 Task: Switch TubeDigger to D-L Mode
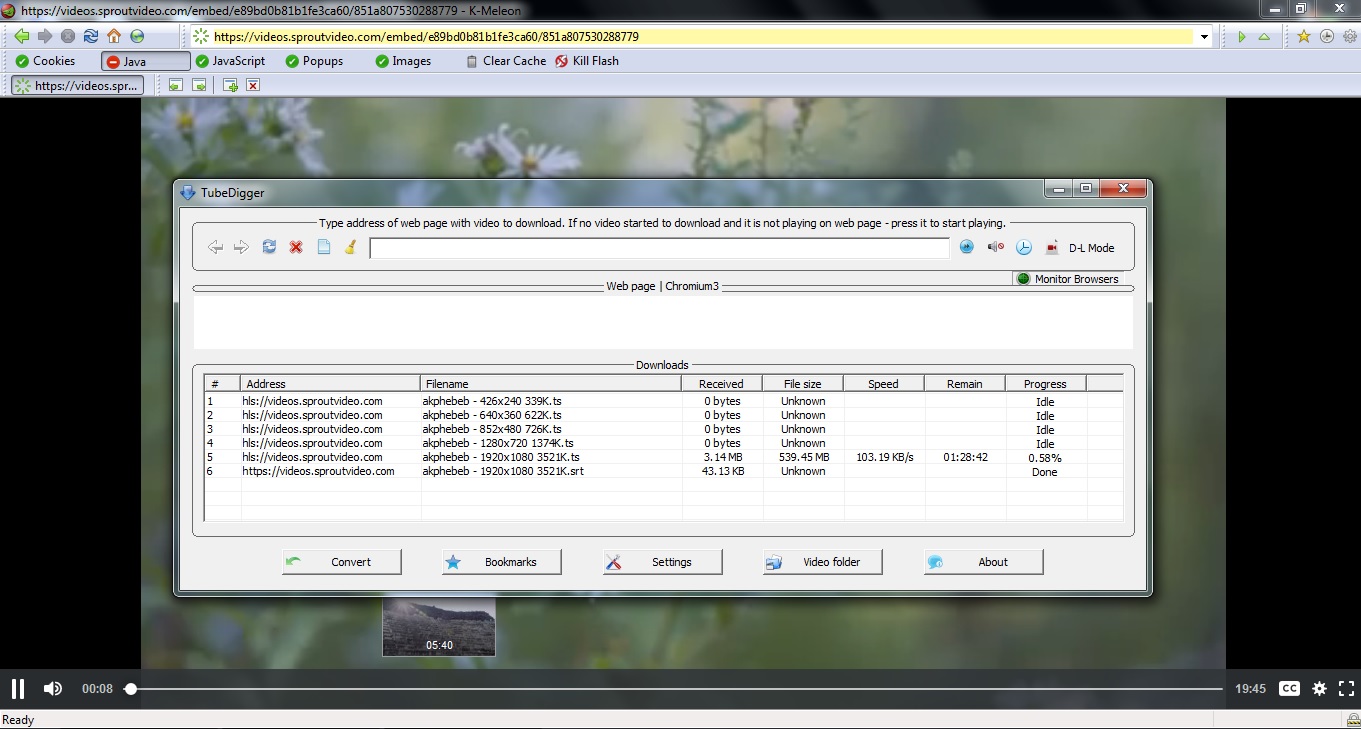(1091, 248)
